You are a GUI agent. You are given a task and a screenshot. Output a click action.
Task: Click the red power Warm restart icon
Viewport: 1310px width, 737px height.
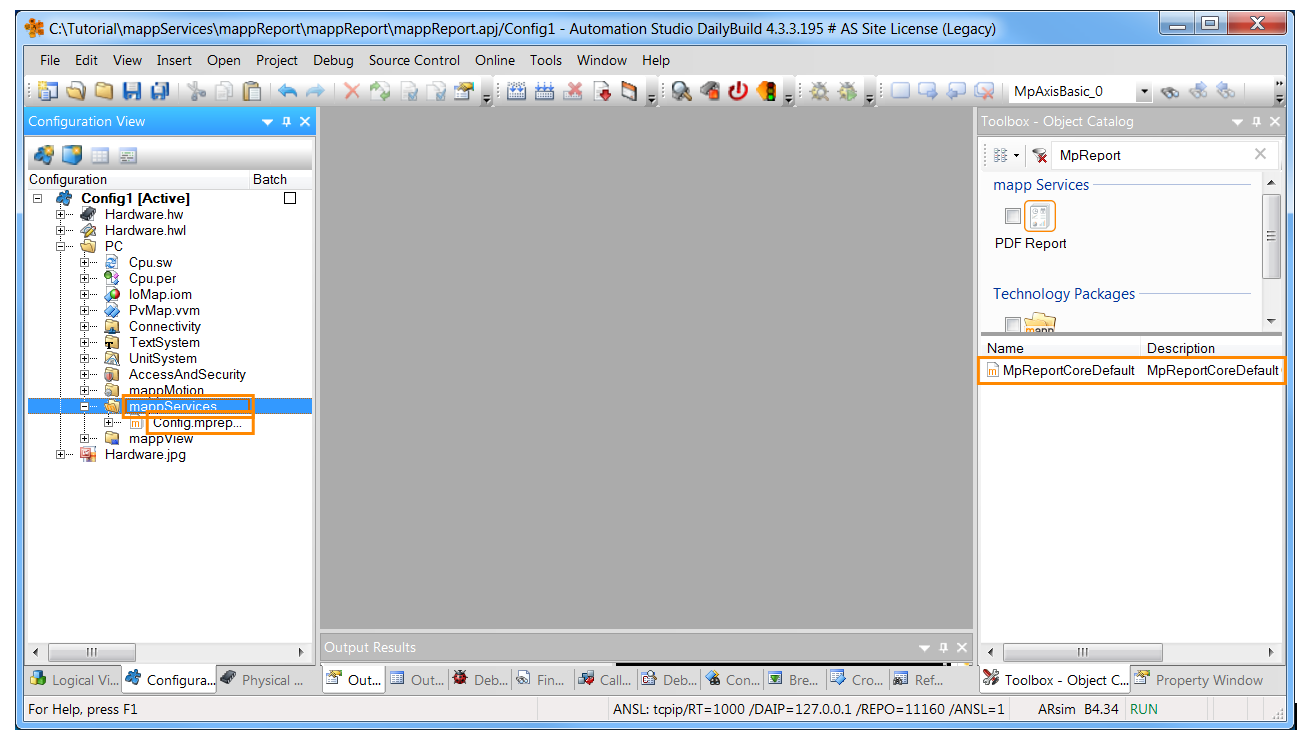[x=738, y=91]
